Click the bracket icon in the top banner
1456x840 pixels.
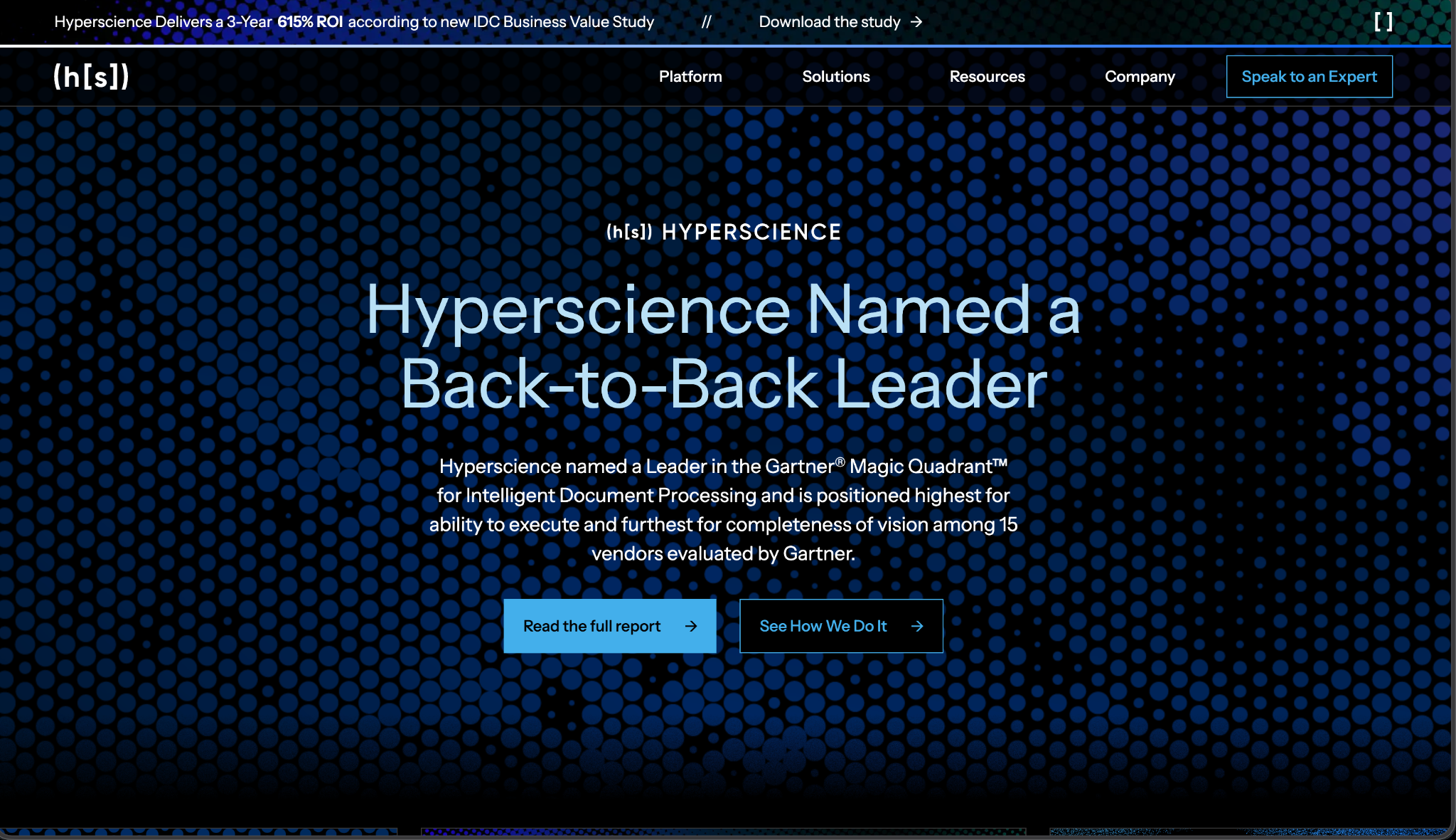coord(1383,22)
